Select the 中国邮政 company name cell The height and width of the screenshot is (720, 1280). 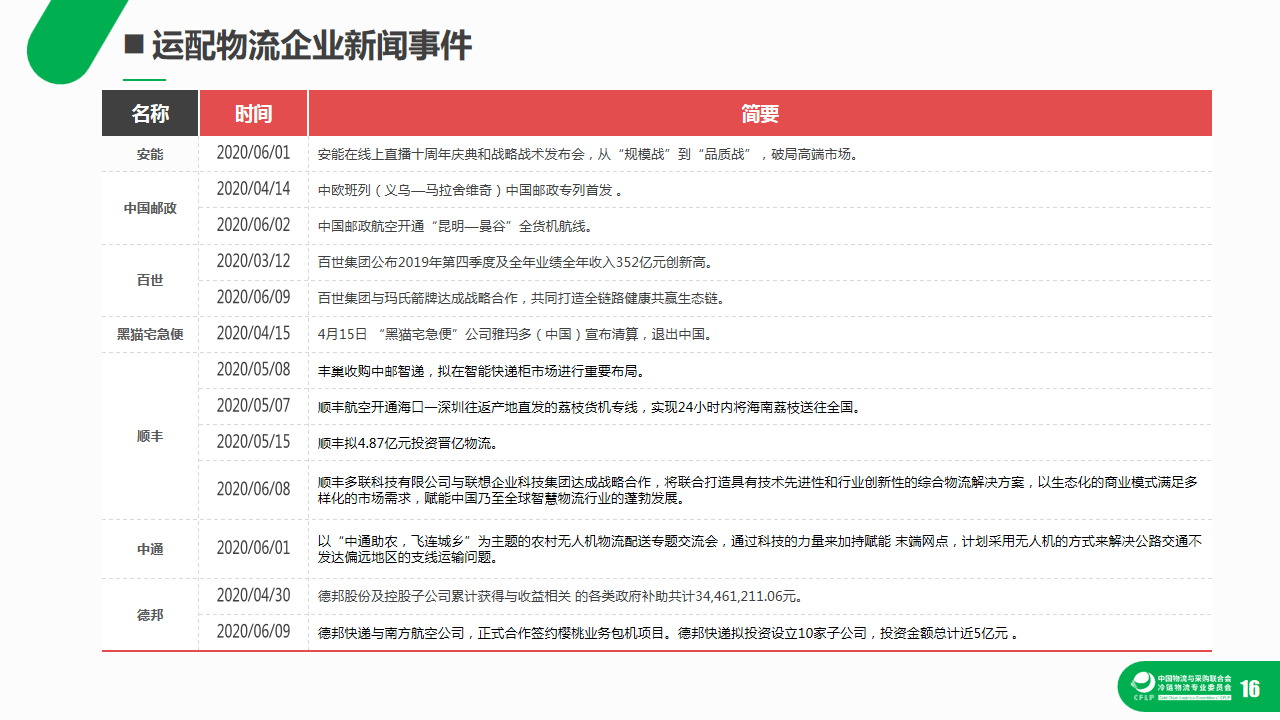tap(150, 208)
